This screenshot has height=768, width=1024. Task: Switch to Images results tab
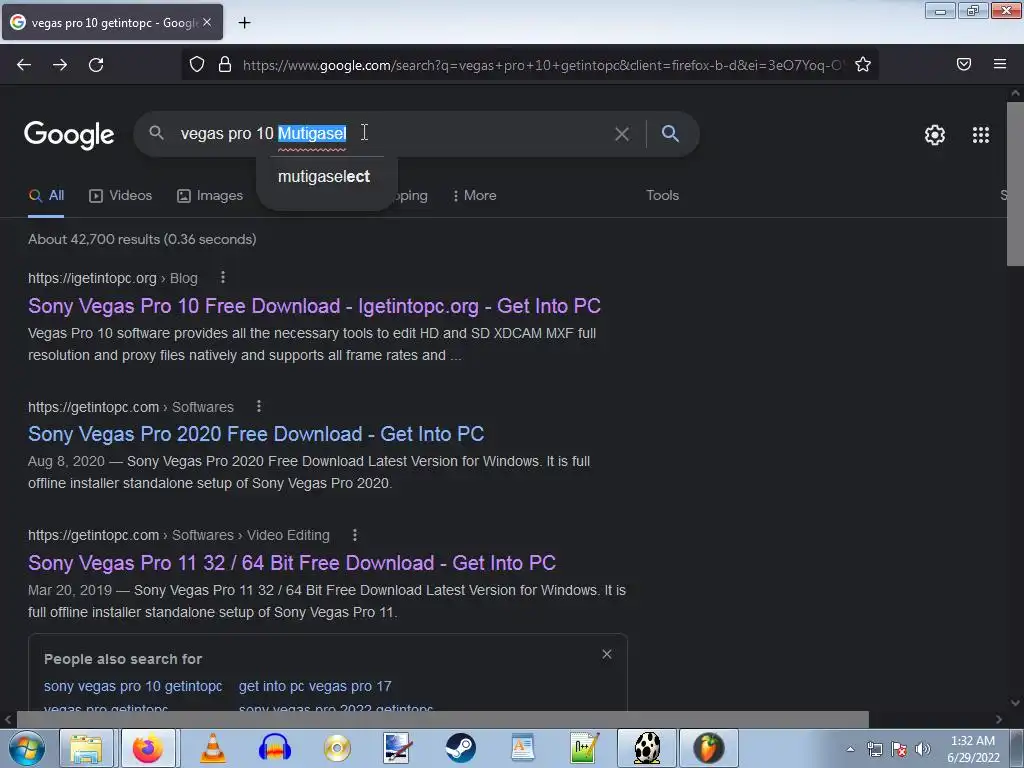210,195
